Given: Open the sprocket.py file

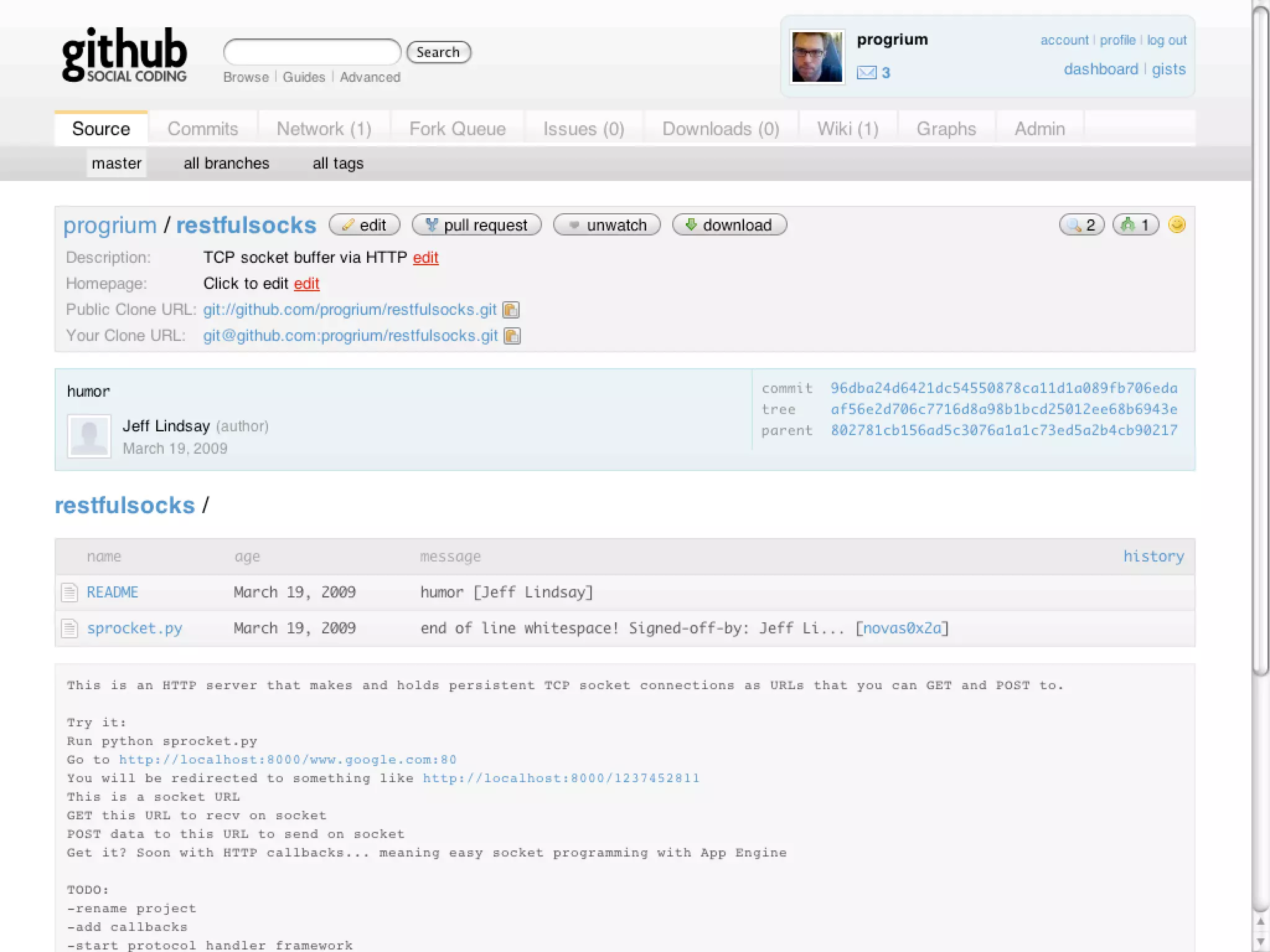Looking at the screenshot, I should (135, 628).
